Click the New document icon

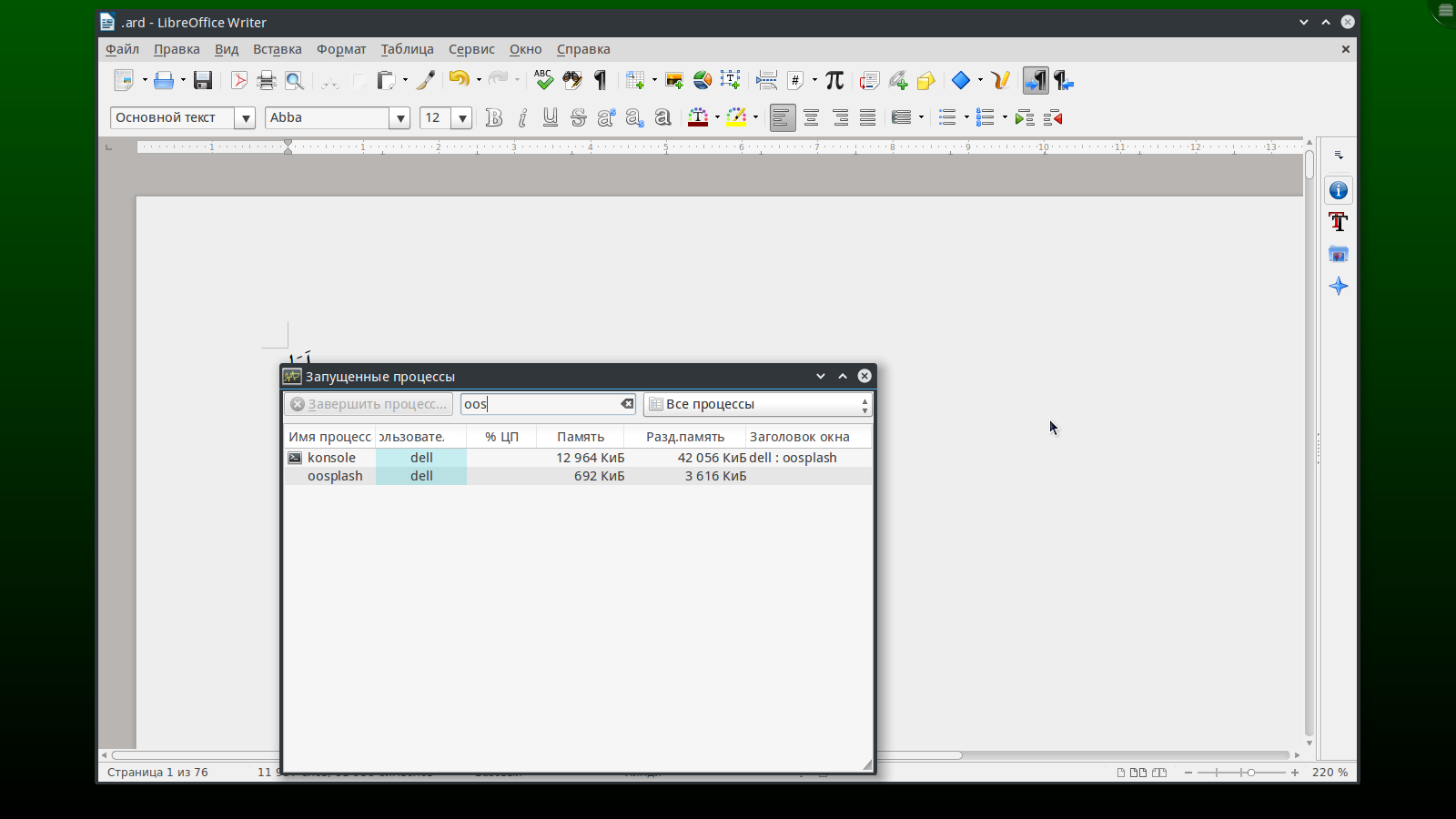123,81
